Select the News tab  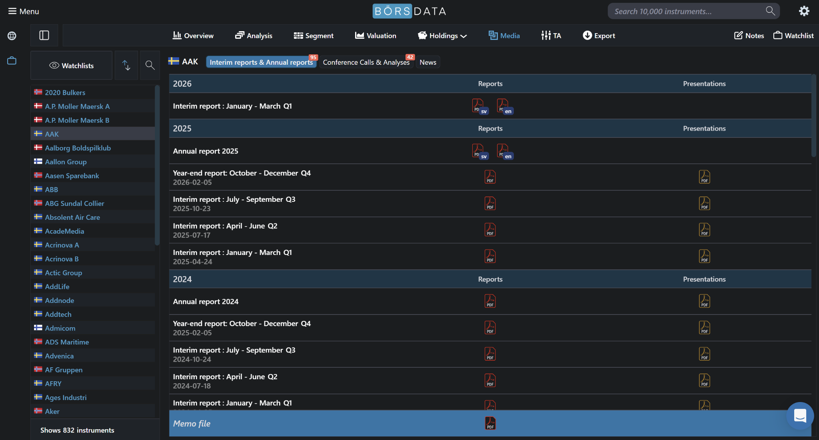click(x=428, y=62)
